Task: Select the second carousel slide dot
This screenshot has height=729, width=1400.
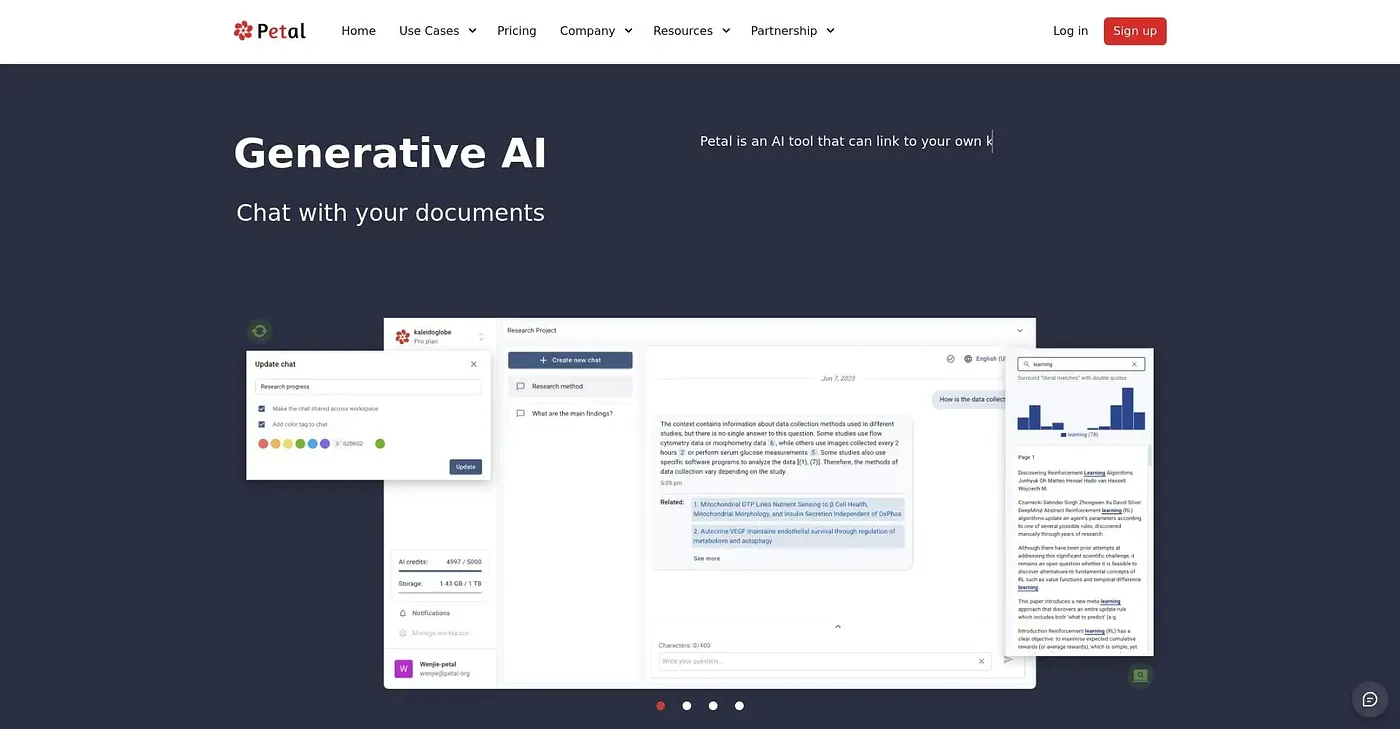Action: pyautogui.click(x=687, y=706)
